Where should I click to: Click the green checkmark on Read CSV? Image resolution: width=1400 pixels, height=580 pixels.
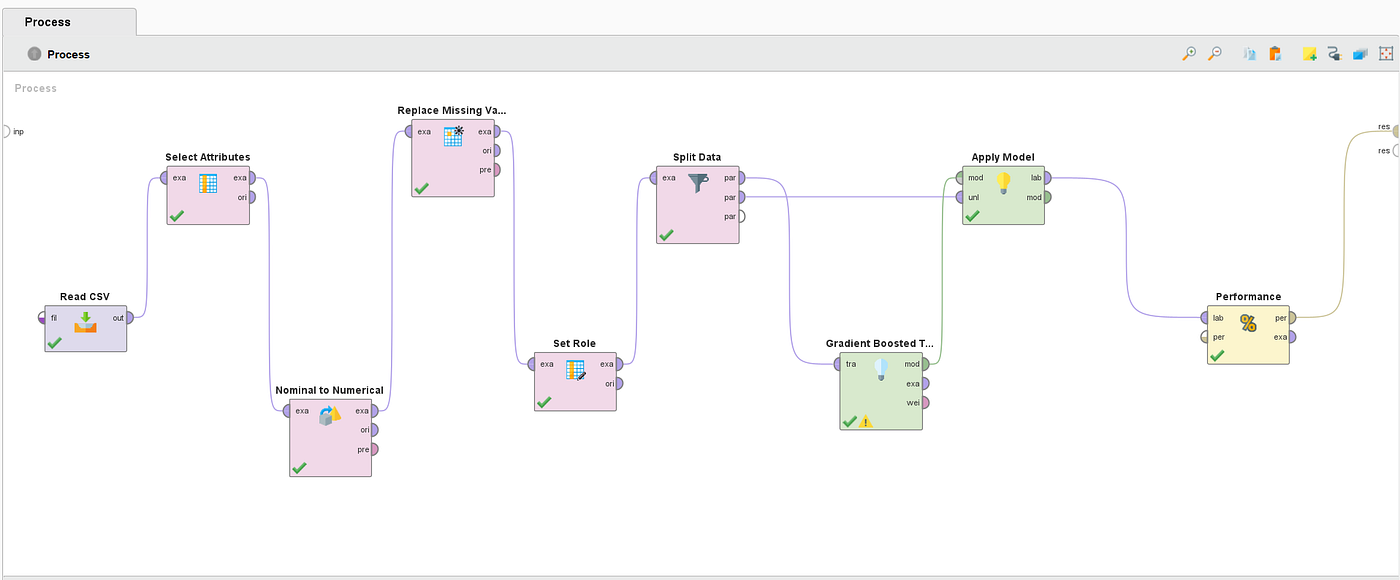point(54,343)
